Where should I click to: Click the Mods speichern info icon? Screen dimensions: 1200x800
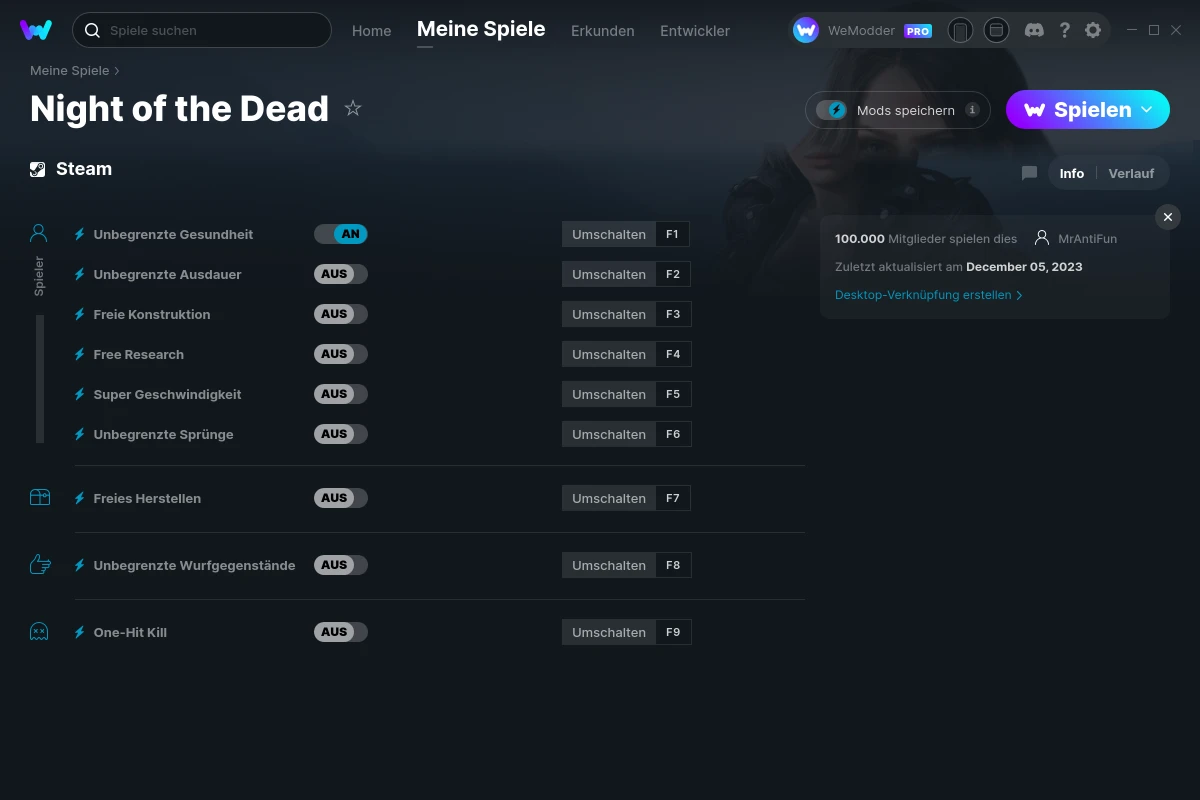click(x=972, y=110)
